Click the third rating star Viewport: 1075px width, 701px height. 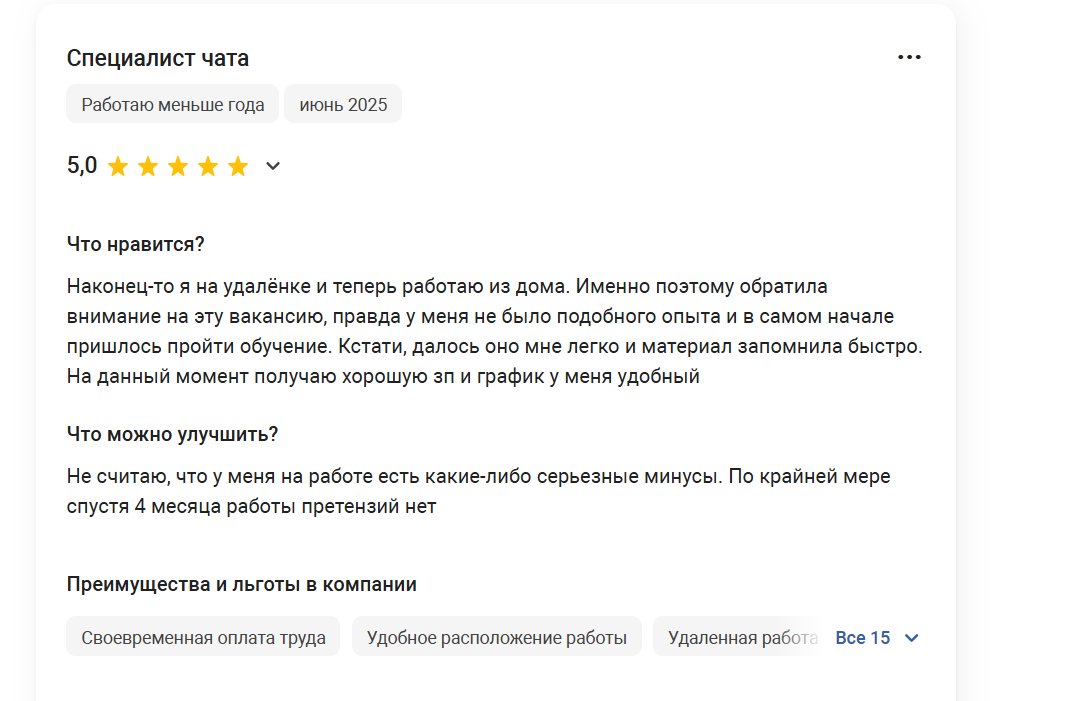click(178, 166)
